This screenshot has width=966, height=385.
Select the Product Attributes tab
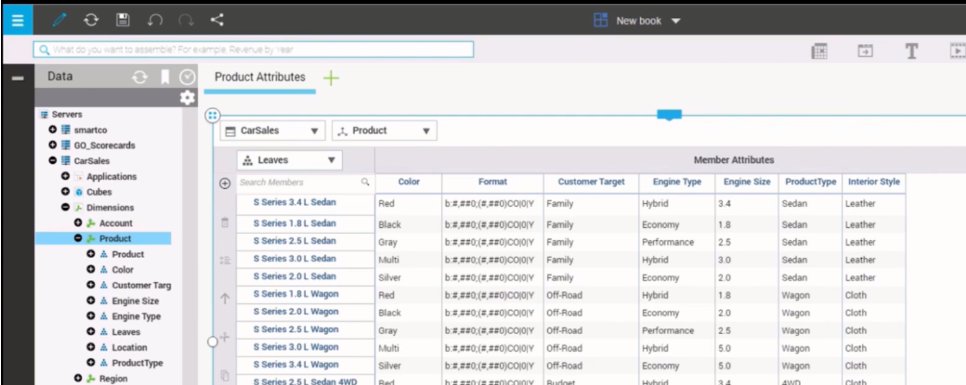[x=260, y=78]
